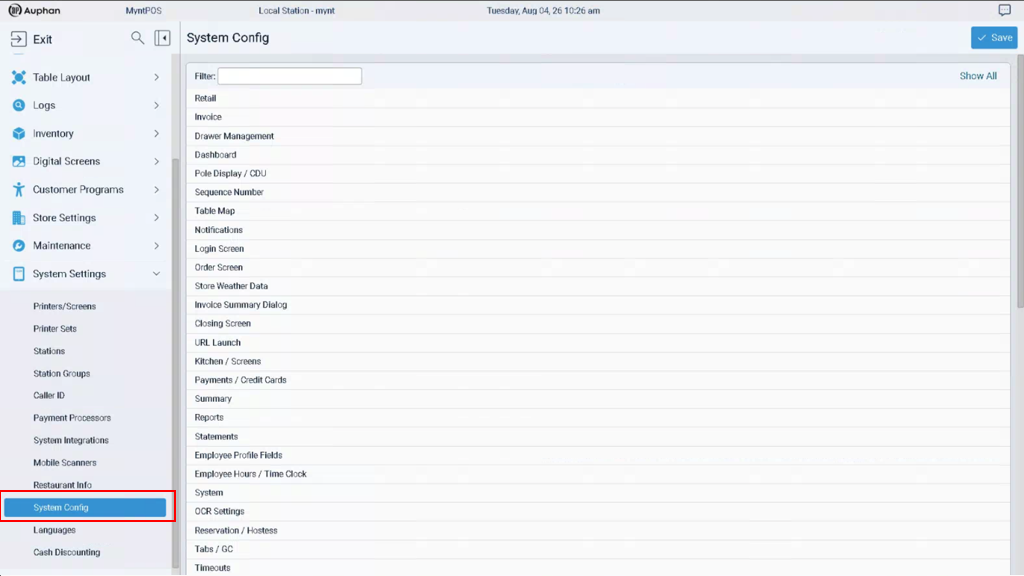Expand the Table Layout chevron

coord(157,77)
